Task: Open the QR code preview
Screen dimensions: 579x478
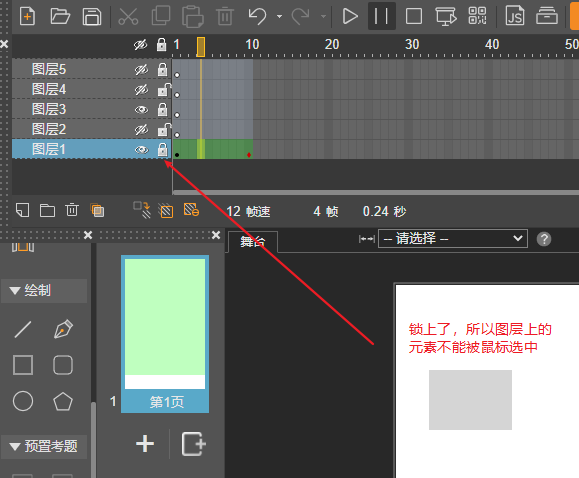Action: (x=477, y=16)
